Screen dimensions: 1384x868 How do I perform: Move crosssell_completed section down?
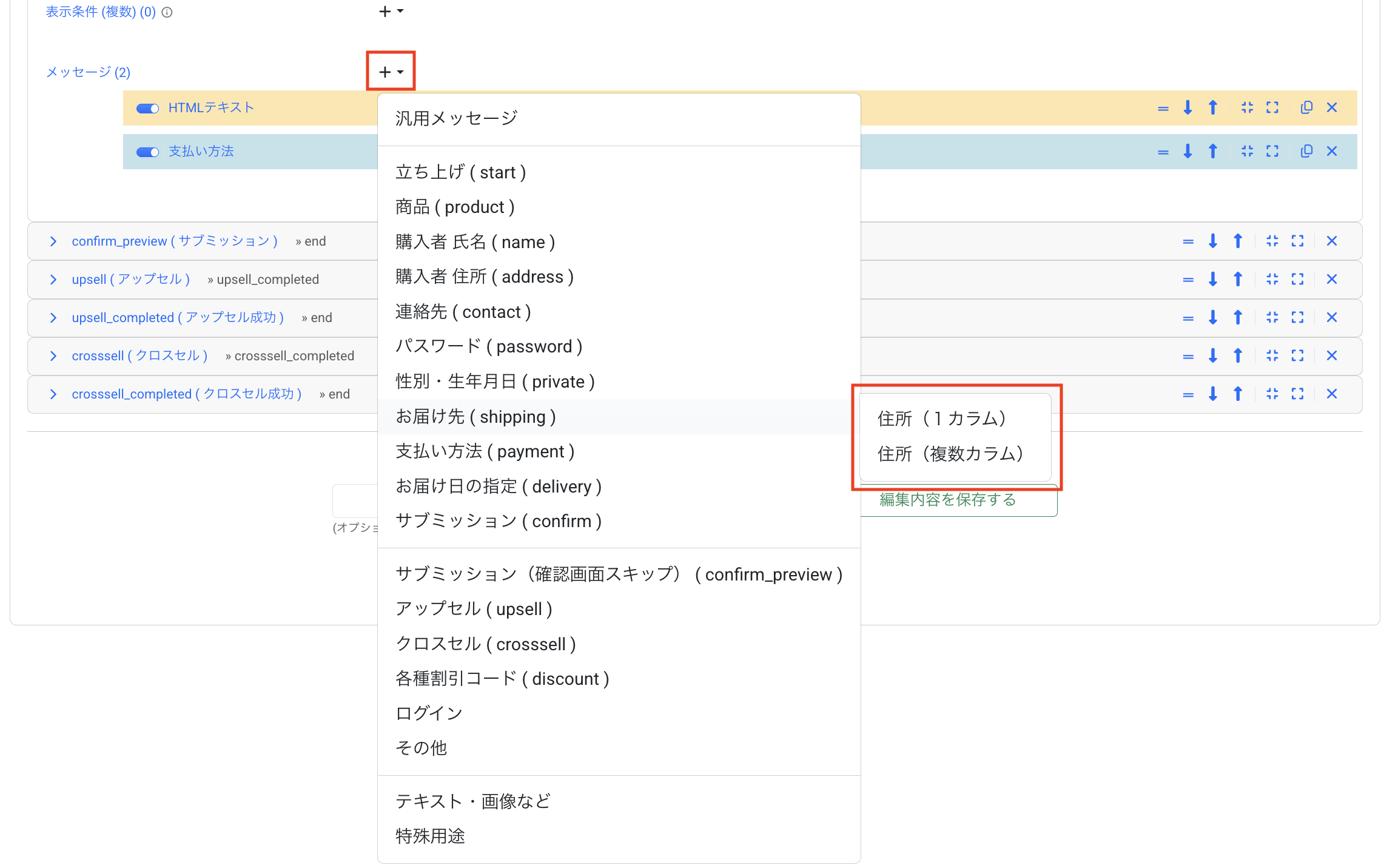[x=1212, y=394]
